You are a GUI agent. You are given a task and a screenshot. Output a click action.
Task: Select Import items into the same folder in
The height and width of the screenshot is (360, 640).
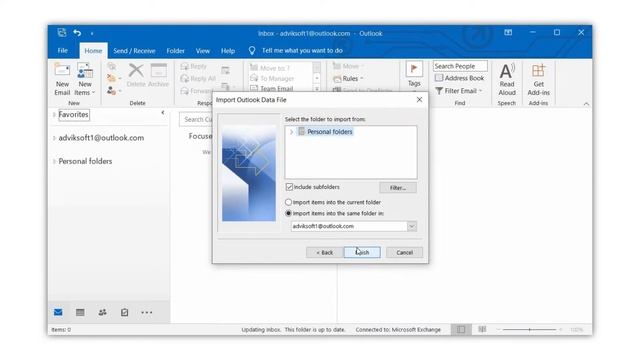288,213
